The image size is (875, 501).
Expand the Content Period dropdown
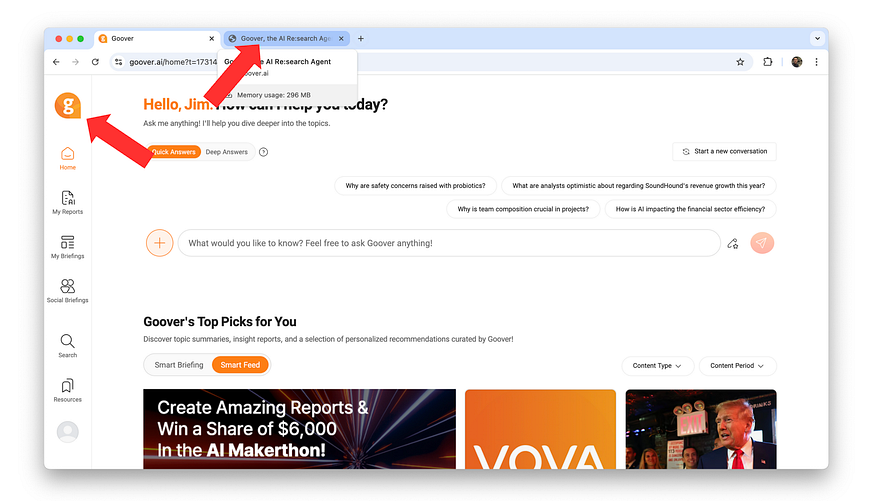coord(737,366)
